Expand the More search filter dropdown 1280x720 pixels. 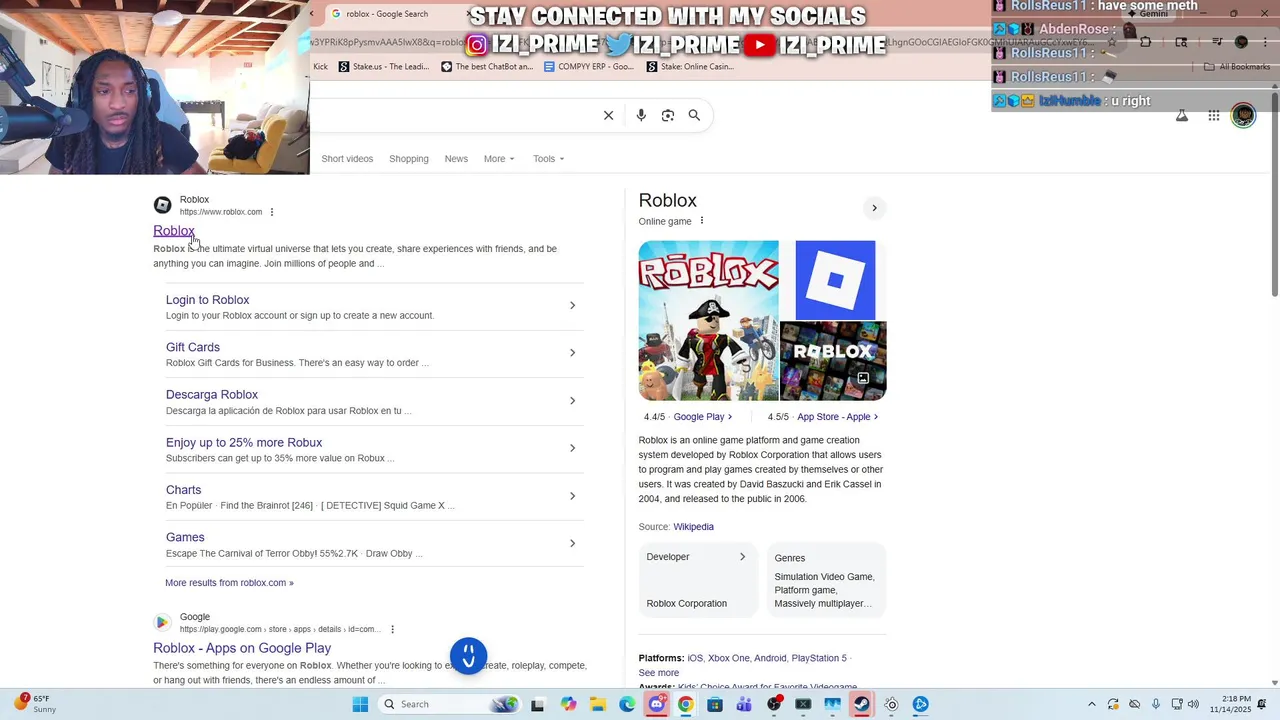pos(499,159)
